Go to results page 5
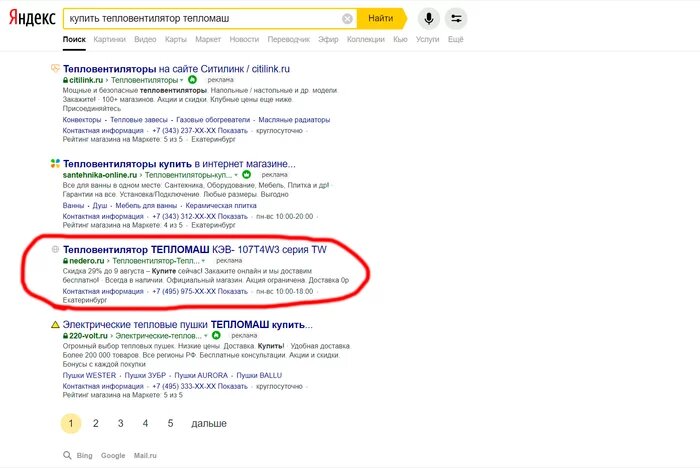 [x=171, y=423]
